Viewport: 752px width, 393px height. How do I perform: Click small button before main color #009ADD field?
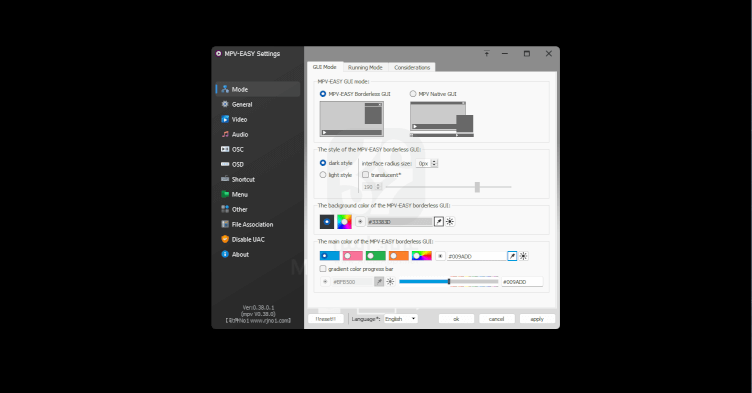coord(440,256)
